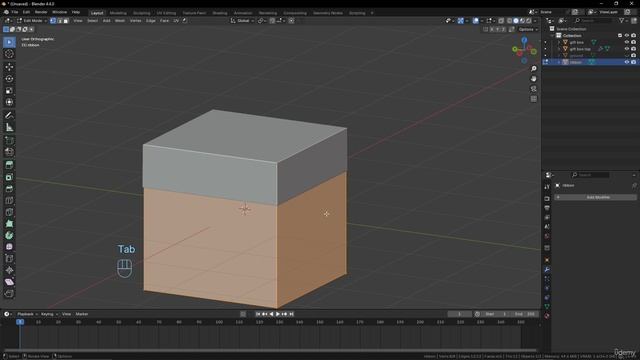Toggle X-ray display
The width and height of the screenshot is (640, 360).
501,20
